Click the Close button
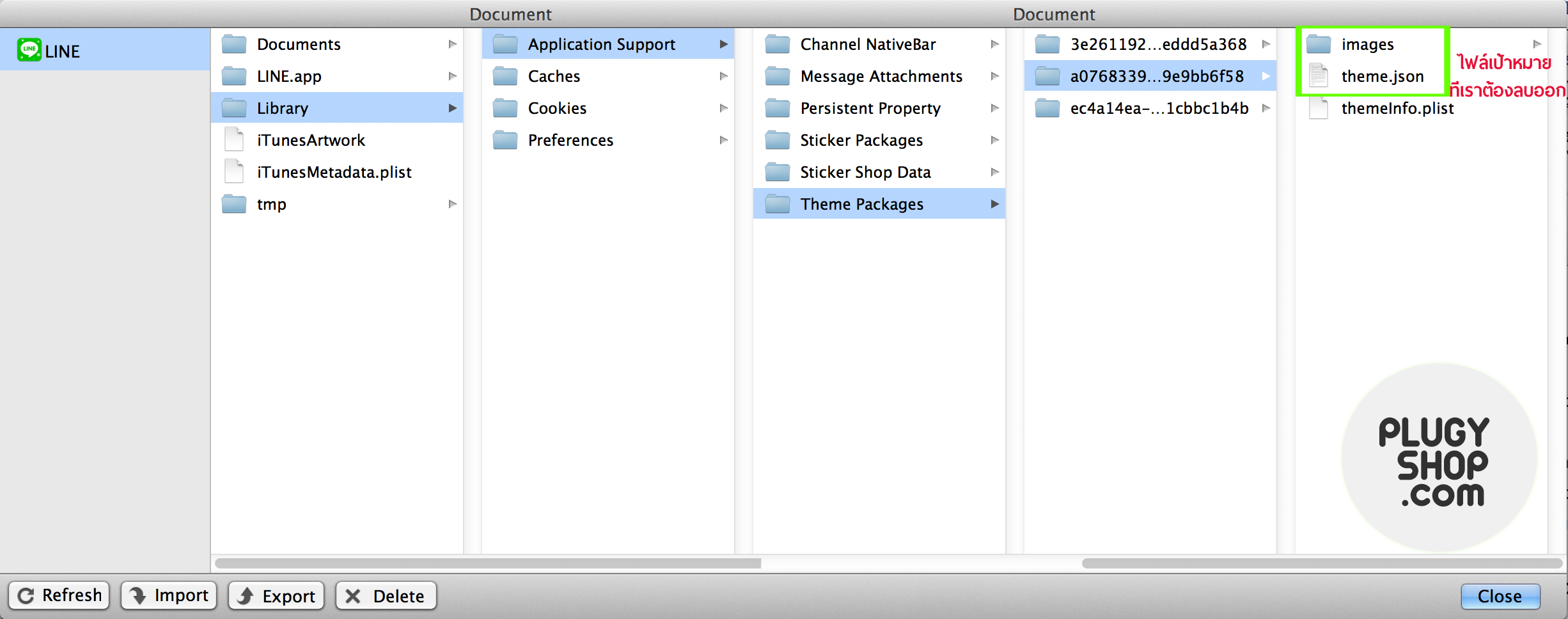 tap(1500, 596)
